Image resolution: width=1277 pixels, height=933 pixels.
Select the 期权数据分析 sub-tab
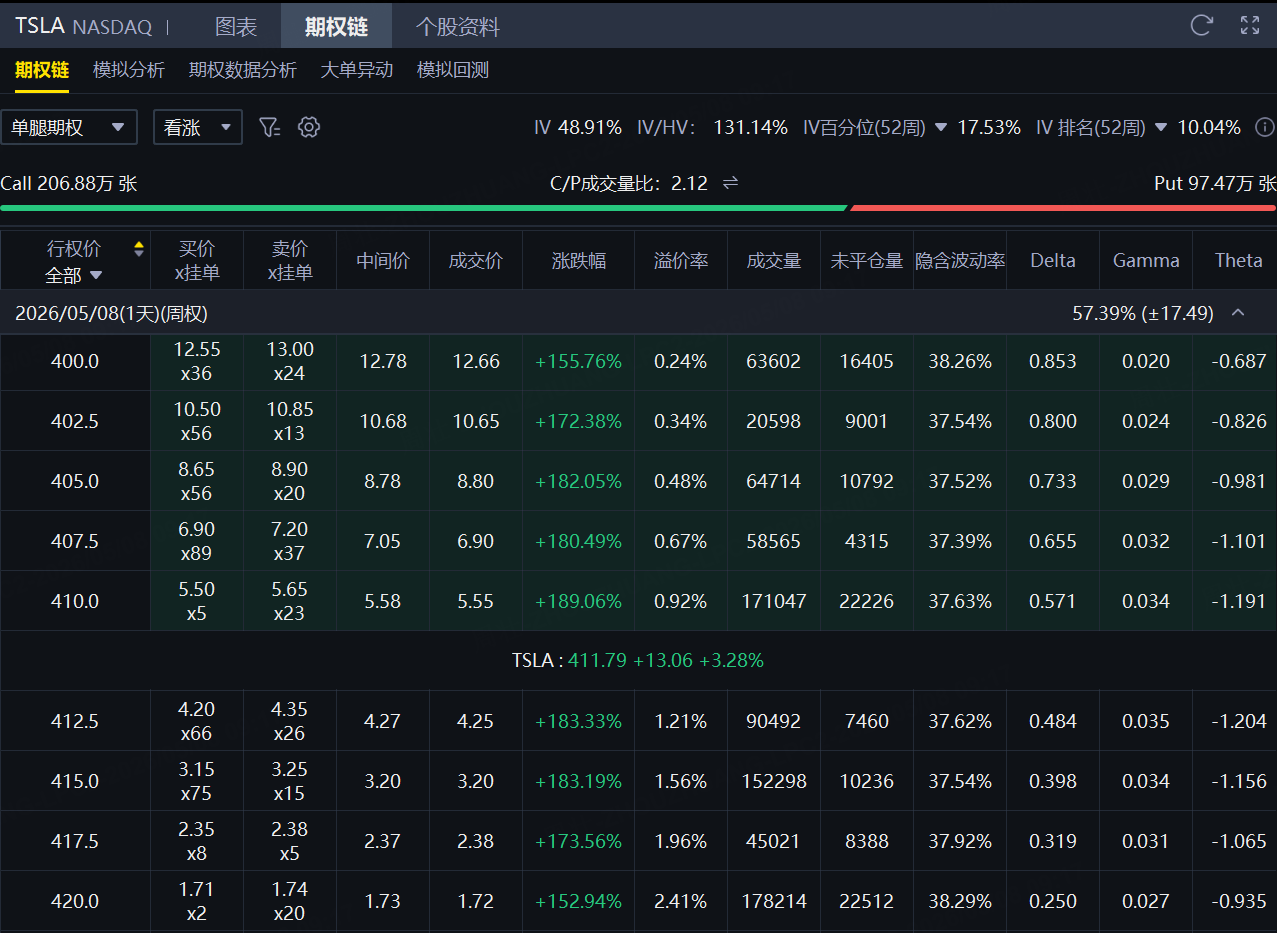click(x=243, y=70)
